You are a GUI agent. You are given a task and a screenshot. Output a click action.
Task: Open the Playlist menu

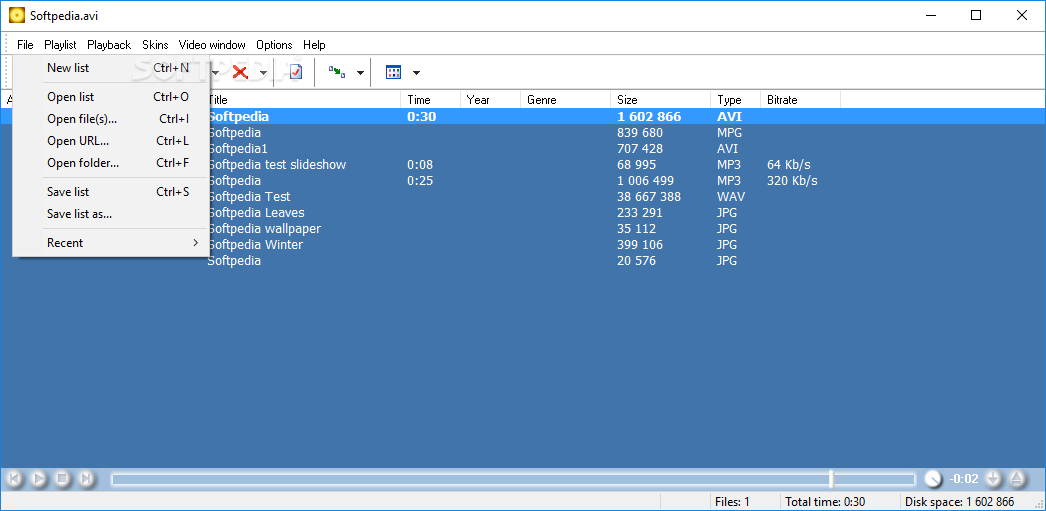(60, 45)
